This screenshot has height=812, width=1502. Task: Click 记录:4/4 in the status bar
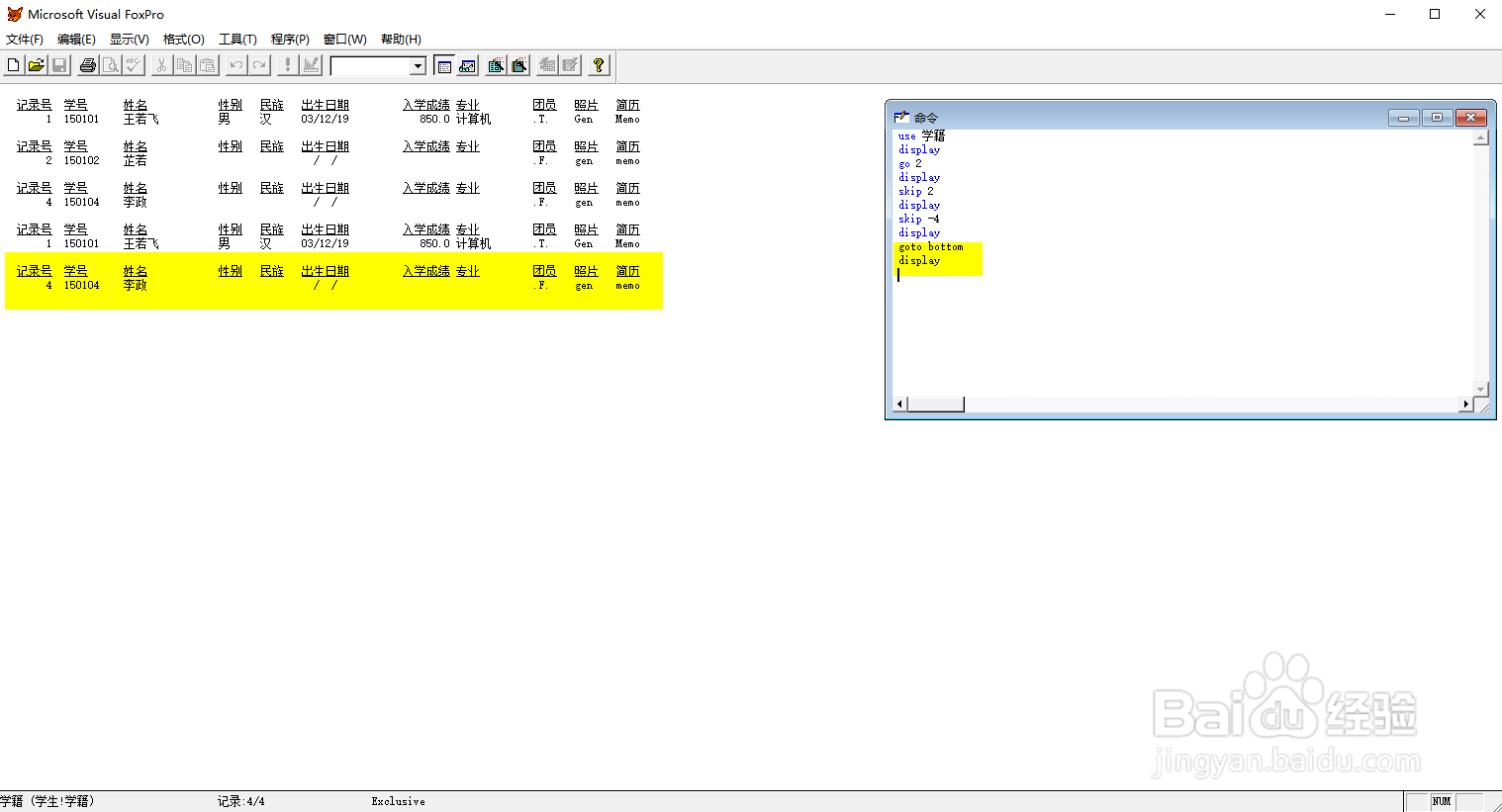[x=240, y=801]
